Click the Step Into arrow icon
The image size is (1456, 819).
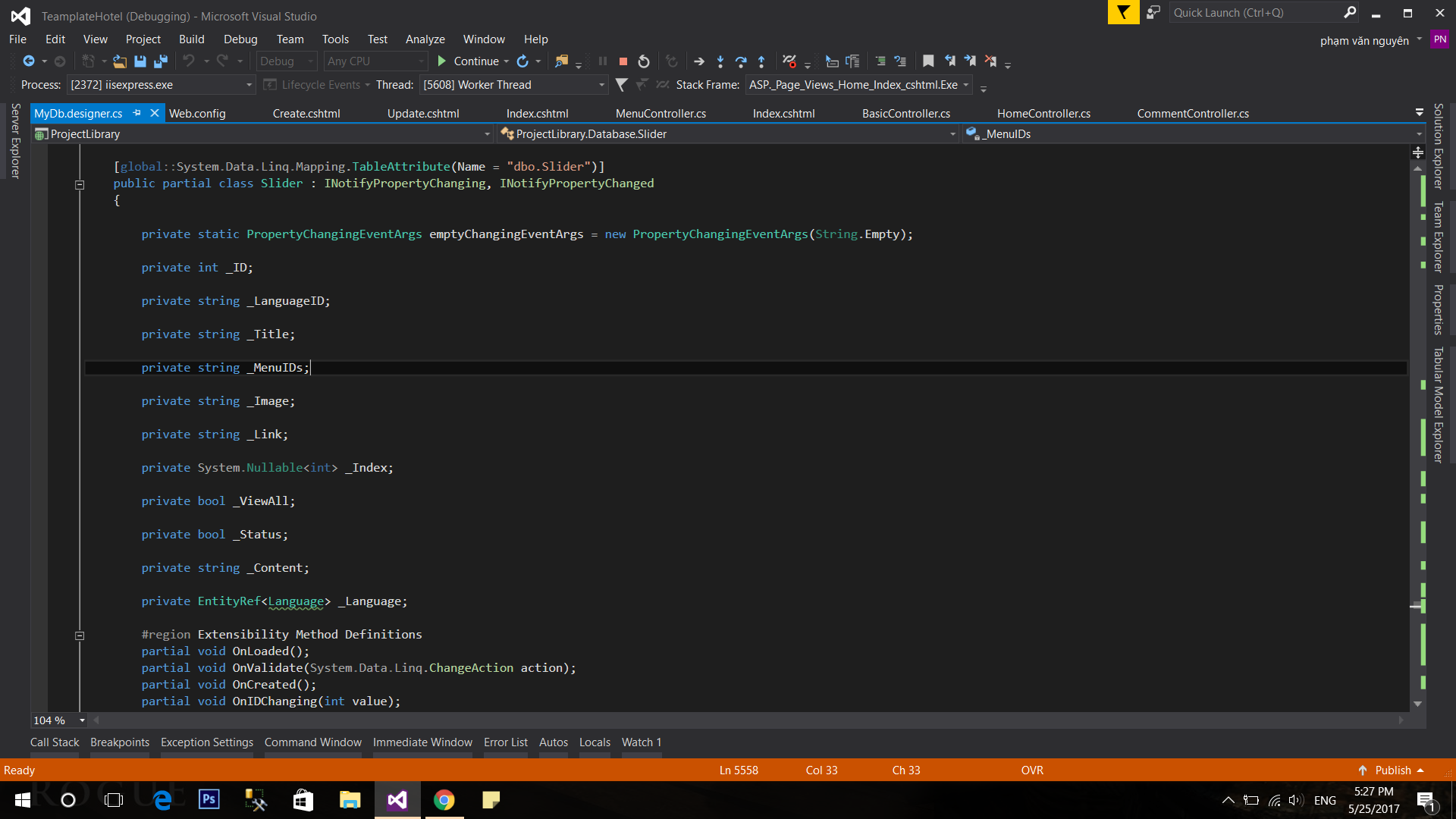point(720,61)
